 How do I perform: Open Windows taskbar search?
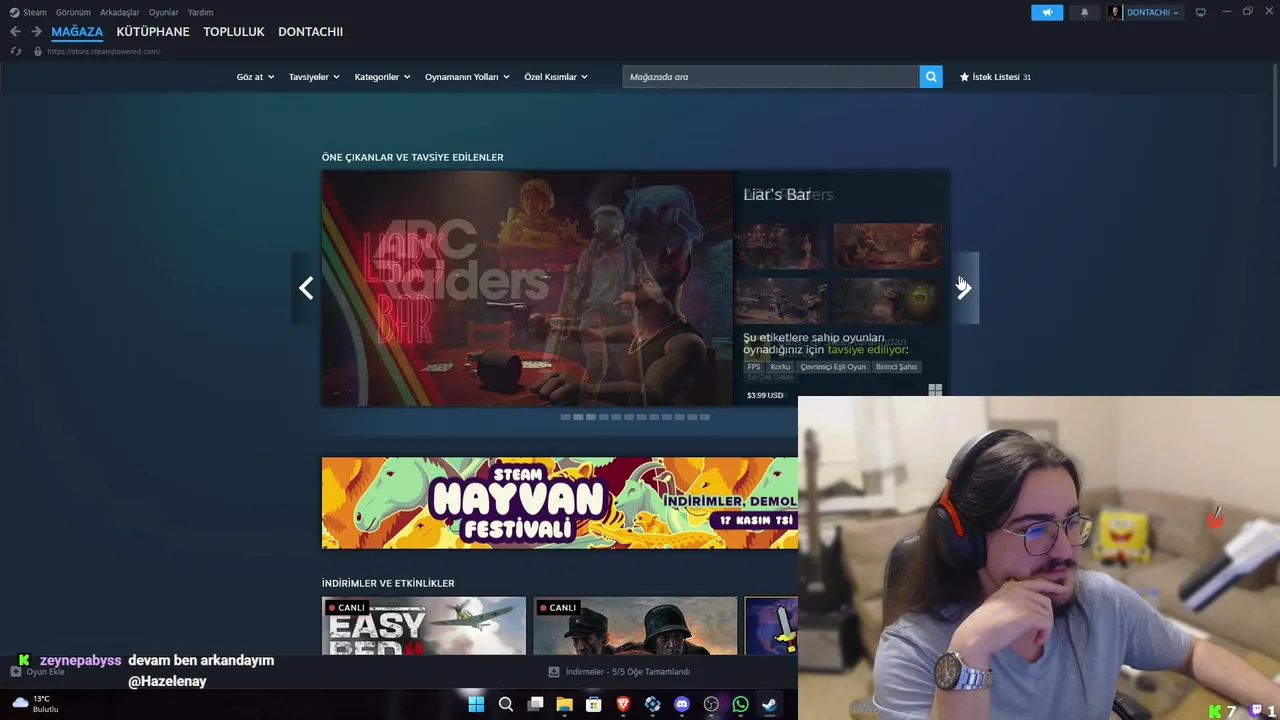[506, 704]
